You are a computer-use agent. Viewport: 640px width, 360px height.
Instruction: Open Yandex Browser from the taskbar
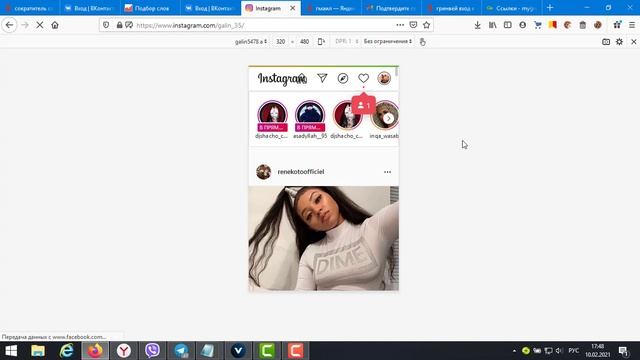124,351
